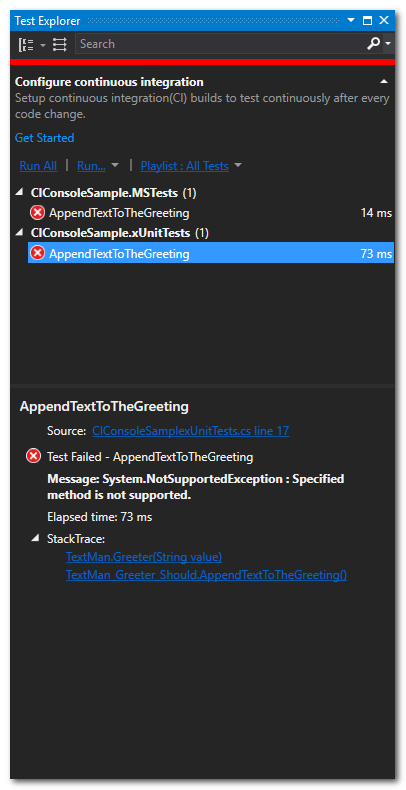
Task: Open the Run... menu link
Action: pos(91,166)
